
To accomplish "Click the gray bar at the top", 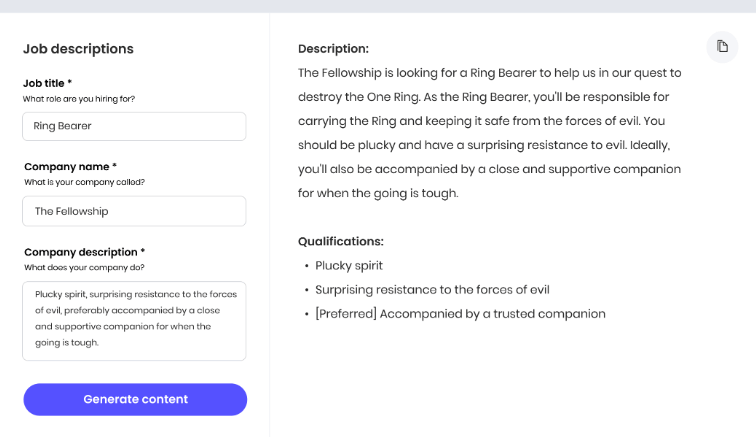I will pos(378,6).
